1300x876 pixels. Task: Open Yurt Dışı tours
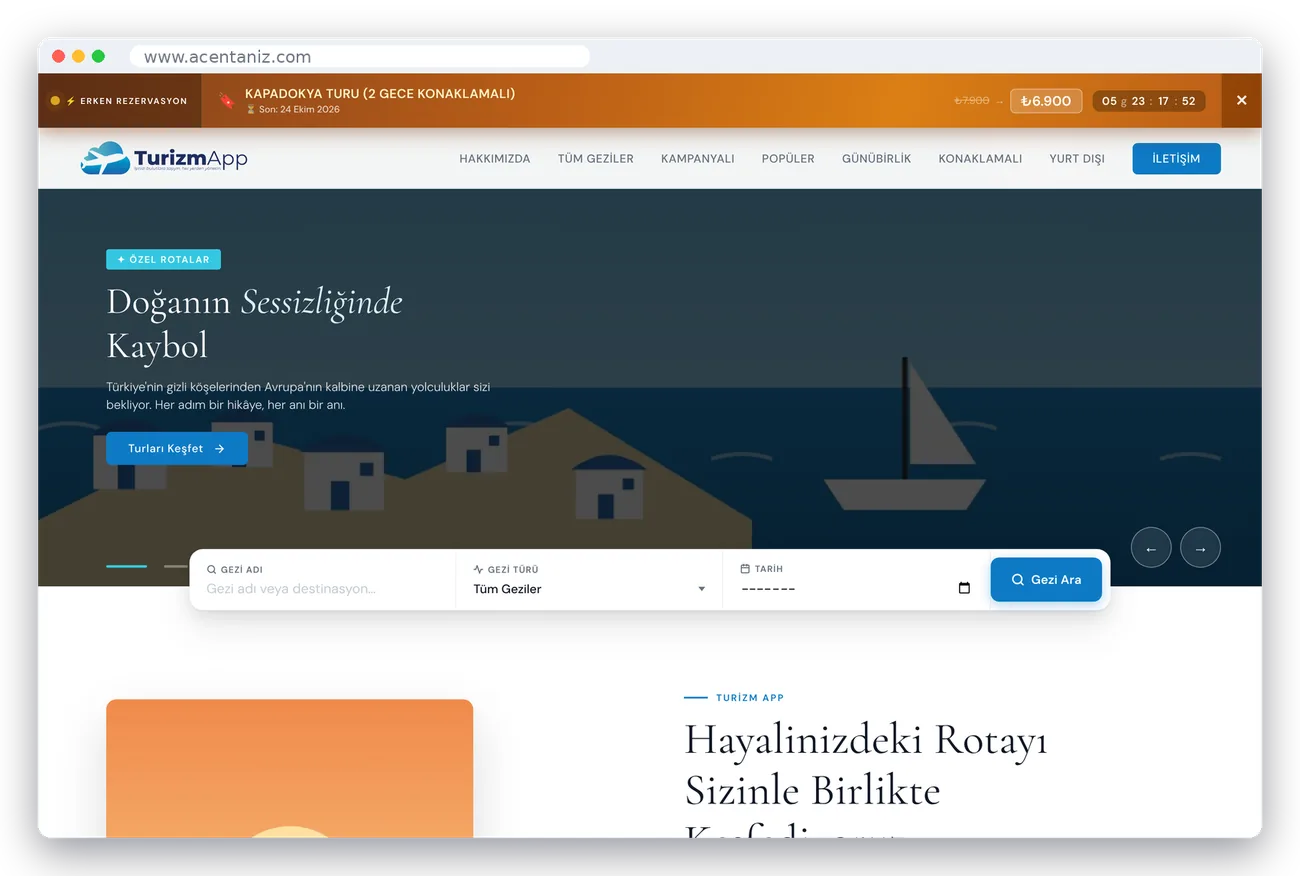1077,158
